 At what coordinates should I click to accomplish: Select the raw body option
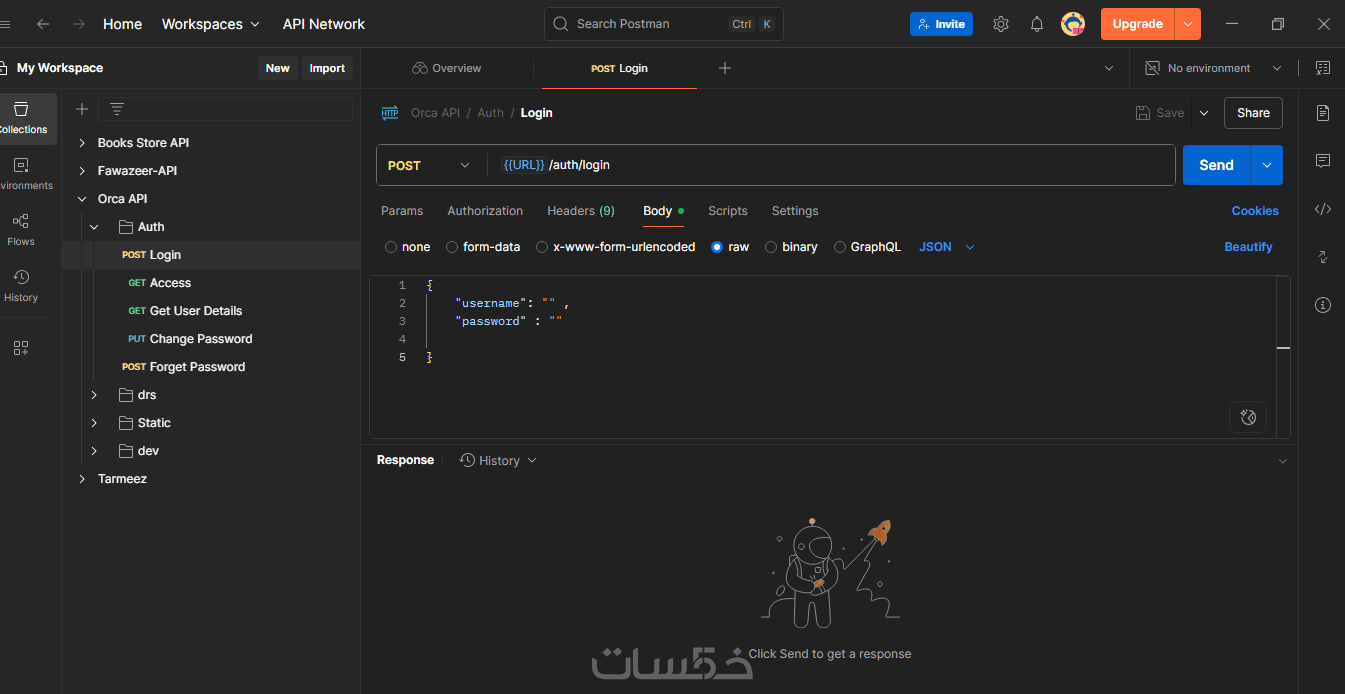717,247
